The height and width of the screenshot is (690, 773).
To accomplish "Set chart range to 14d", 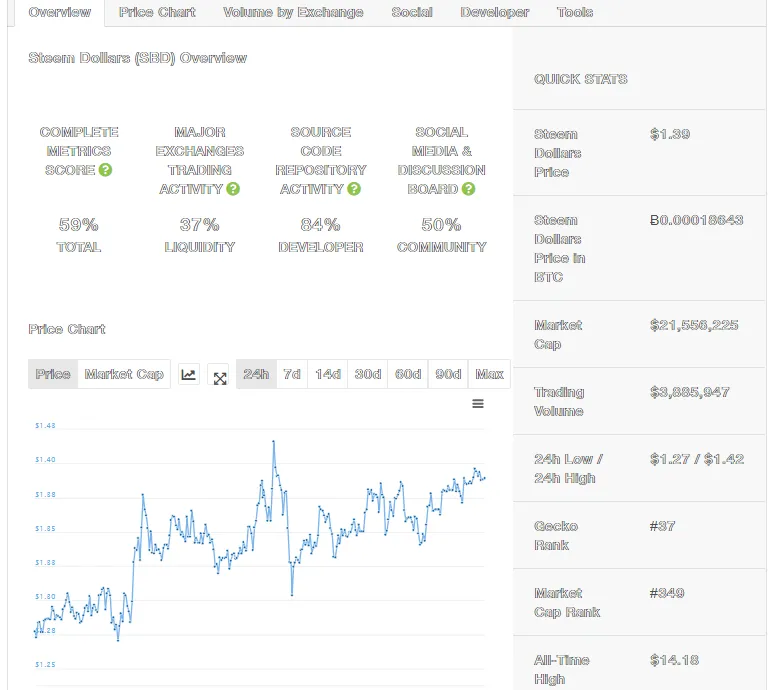I will (x=328, y=374).
